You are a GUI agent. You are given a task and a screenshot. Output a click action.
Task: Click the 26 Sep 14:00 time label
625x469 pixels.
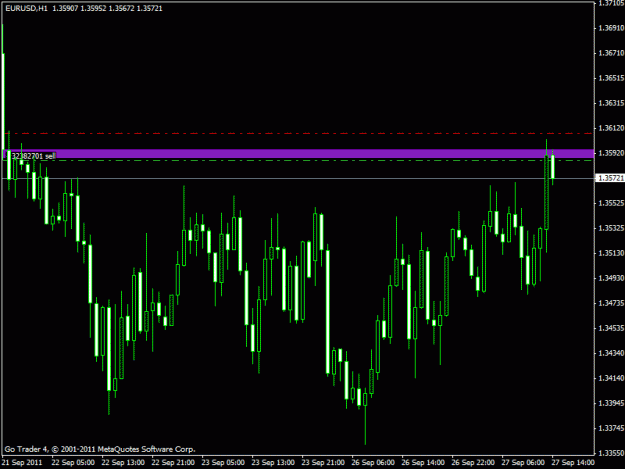(423, 463)
